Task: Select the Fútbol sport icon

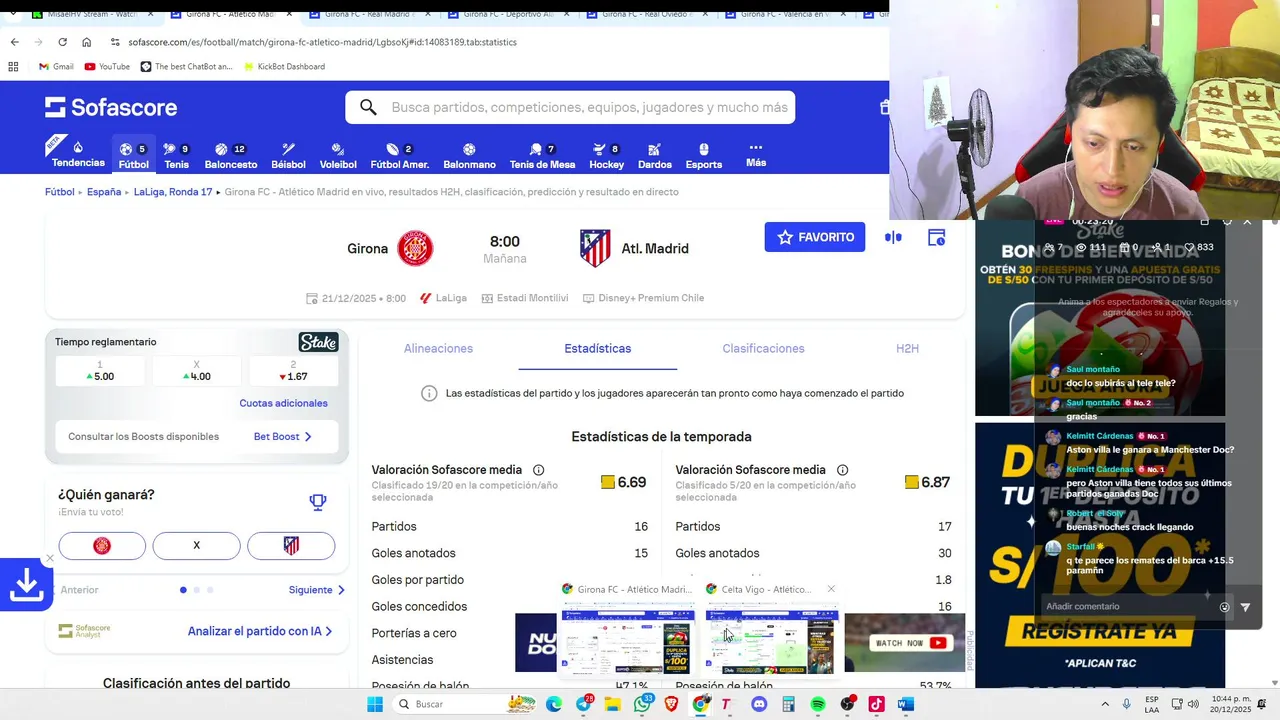Action: pyautogui.click(x=133, y=155)
